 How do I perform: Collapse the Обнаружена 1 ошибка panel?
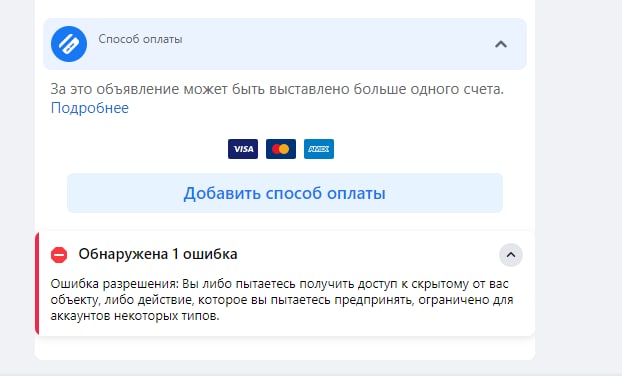click(511, 255)
